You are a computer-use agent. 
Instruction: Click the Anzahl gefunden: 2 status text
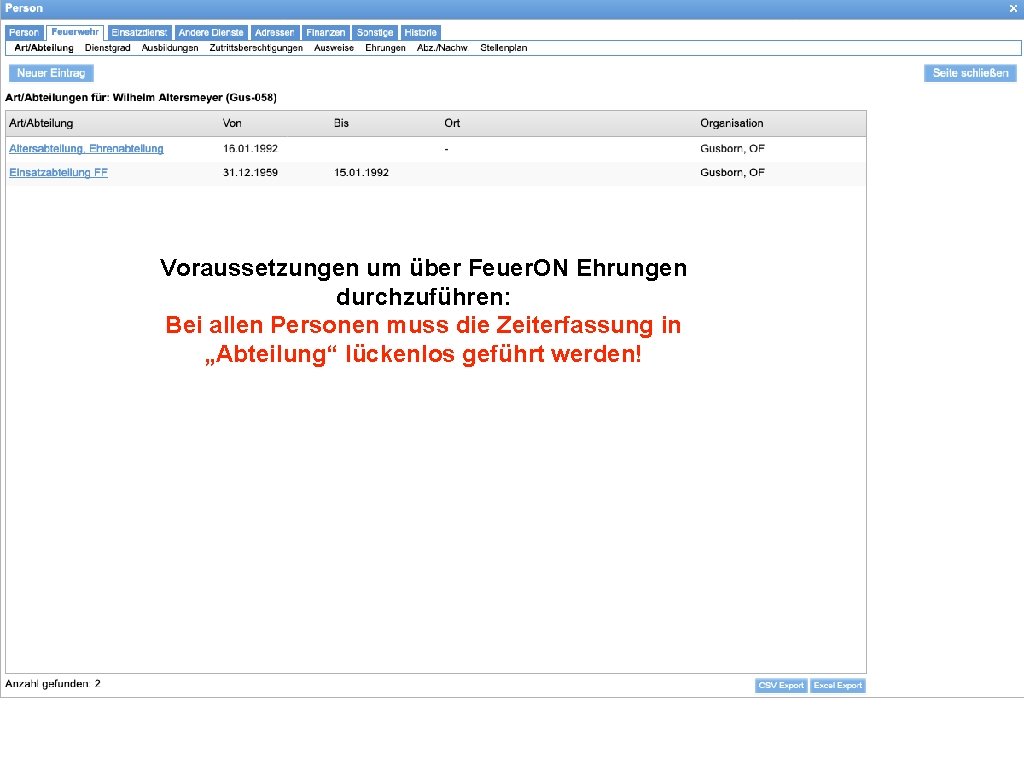pos(53,684)
